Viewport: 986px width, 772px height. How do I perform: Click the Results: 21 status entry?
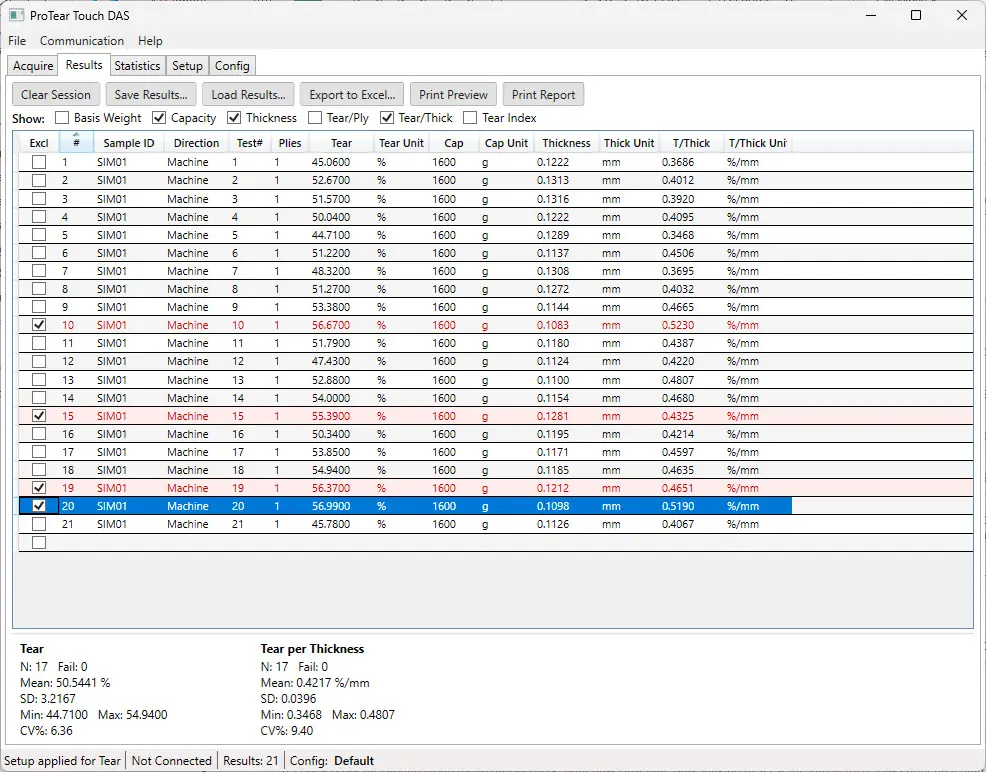[x=251, y=761]
